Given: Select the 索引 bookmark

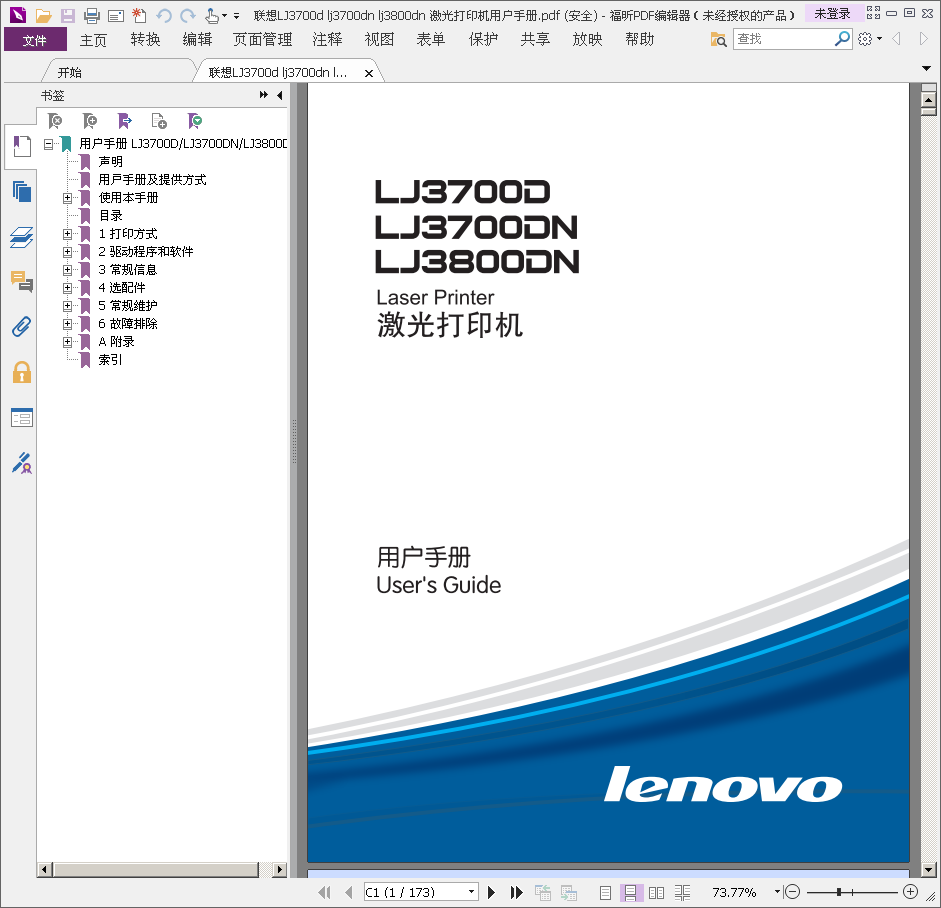Looking at the screenshot, I should pyautogui.click(x=110, y=359).
